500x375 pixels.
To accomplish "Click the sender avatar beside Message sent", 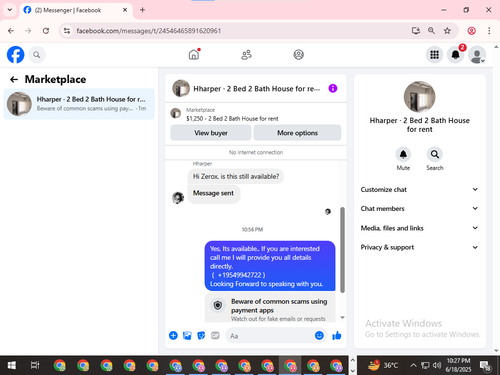I will 178,198.
